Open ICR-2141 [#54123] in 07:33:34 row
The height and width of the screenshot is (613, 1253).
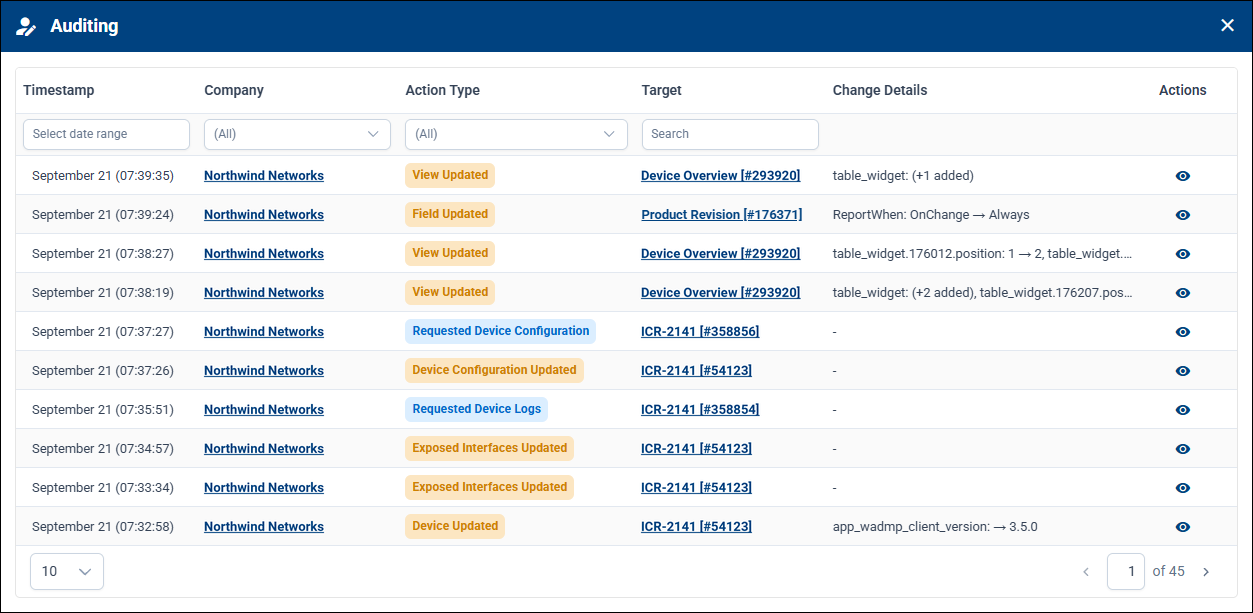(x=696, y=488)
